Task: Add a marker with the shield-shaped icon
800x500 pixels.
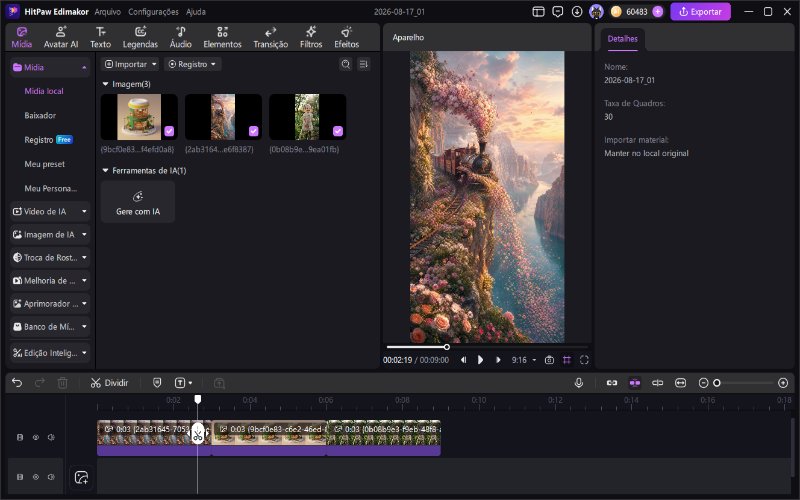Action: coord(157,383)
